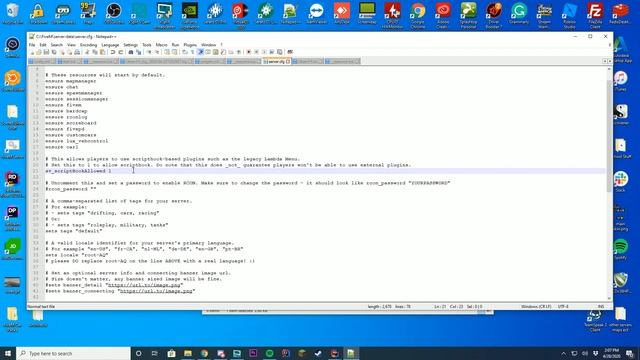Start macro recording with the Record icon
Viewport: 640px width, 360px height.
click(249, 52)
